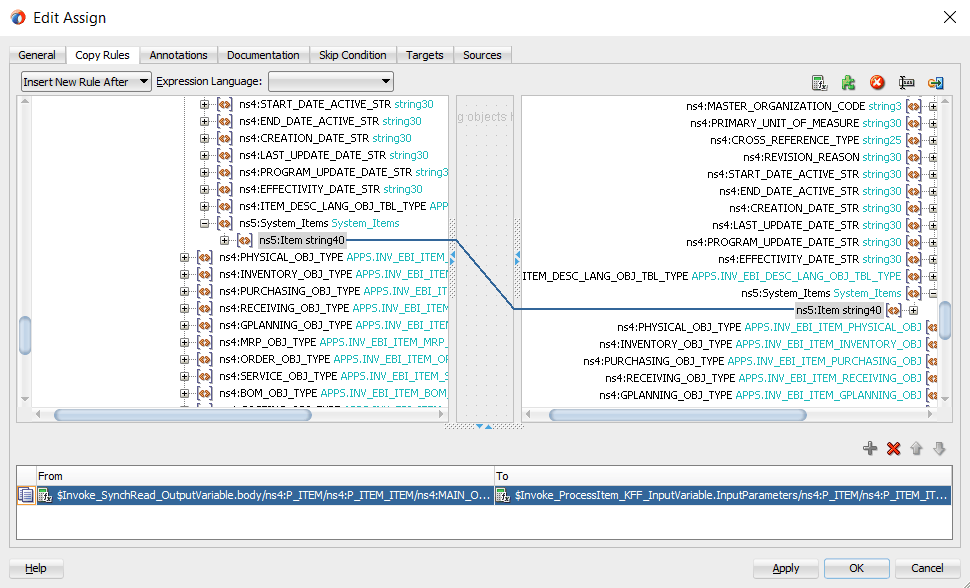This screenshot has width=970, height=588.
Task: Open the Insert New Rule After dropdown
Action: pos(86,82)
